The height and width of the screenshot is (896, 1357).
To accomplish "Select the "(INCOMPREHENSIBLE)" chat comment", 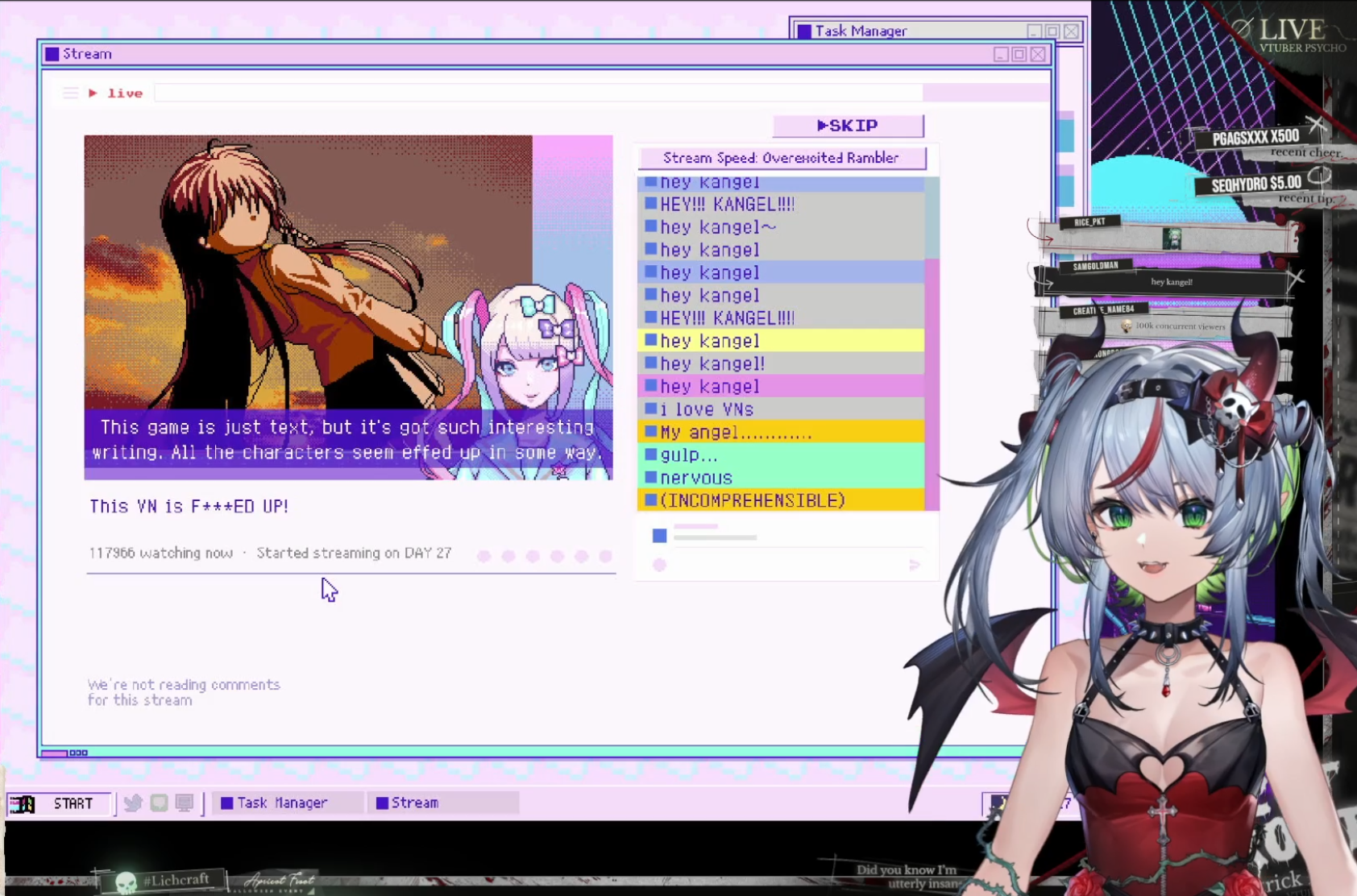I will click(x=781, y=500).
